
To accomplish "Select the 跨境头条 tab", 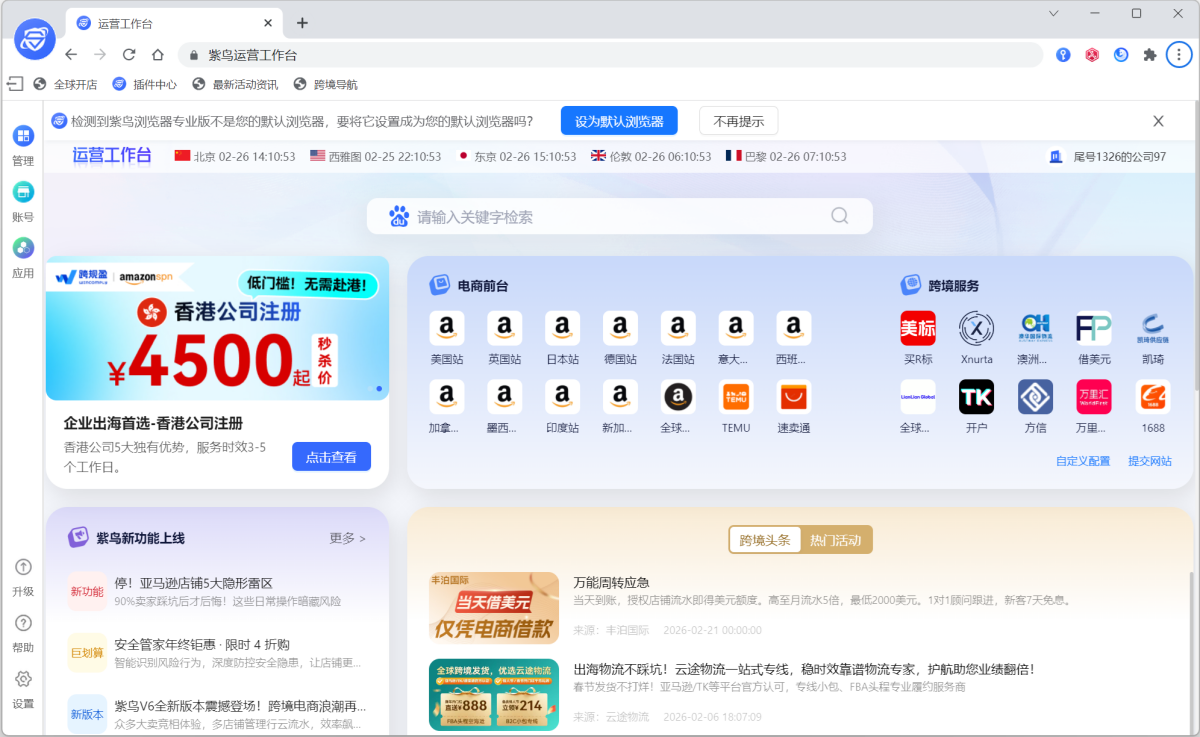I will (764, 539).
